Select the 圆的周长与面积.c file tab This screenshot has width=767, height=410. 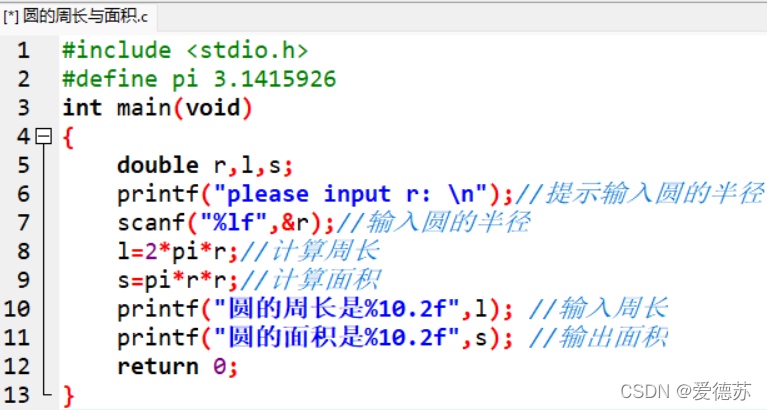click(76, 17)
